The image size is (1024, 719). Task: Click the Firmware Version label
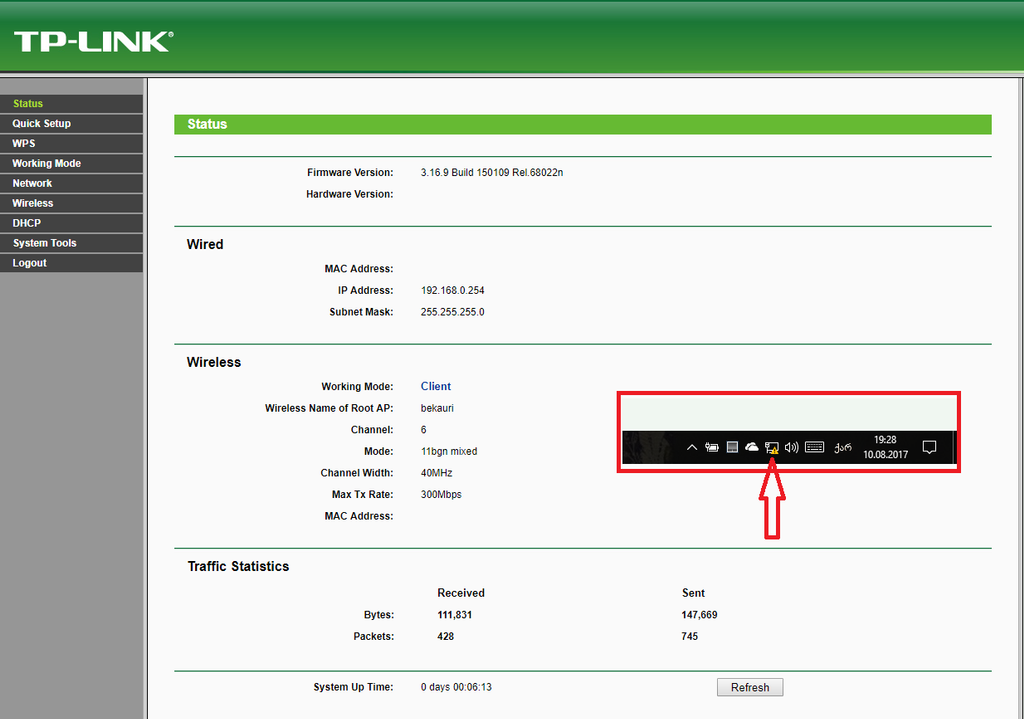(350, 172)
